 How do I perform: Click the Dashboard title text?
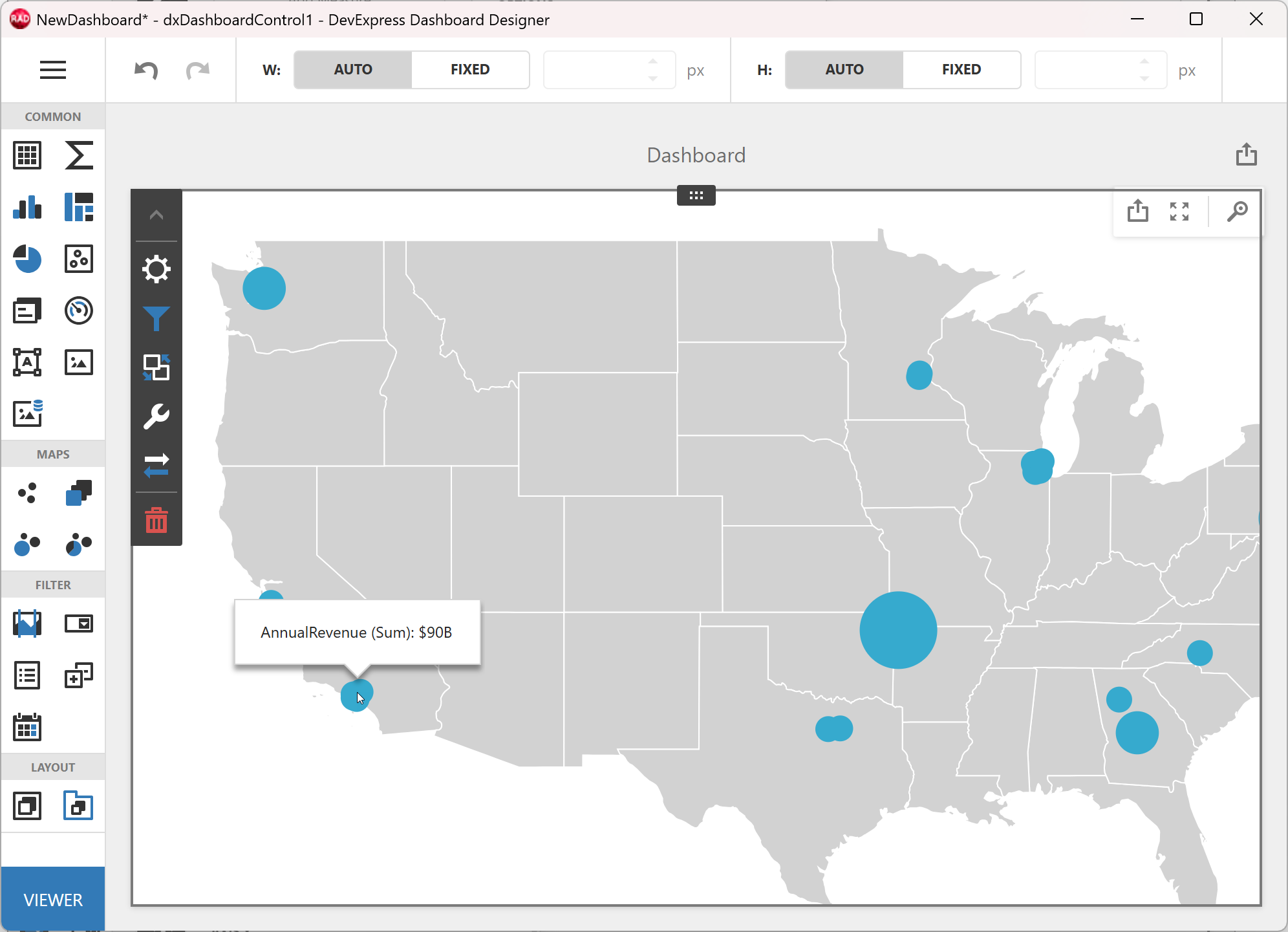(x=696, y=155)
